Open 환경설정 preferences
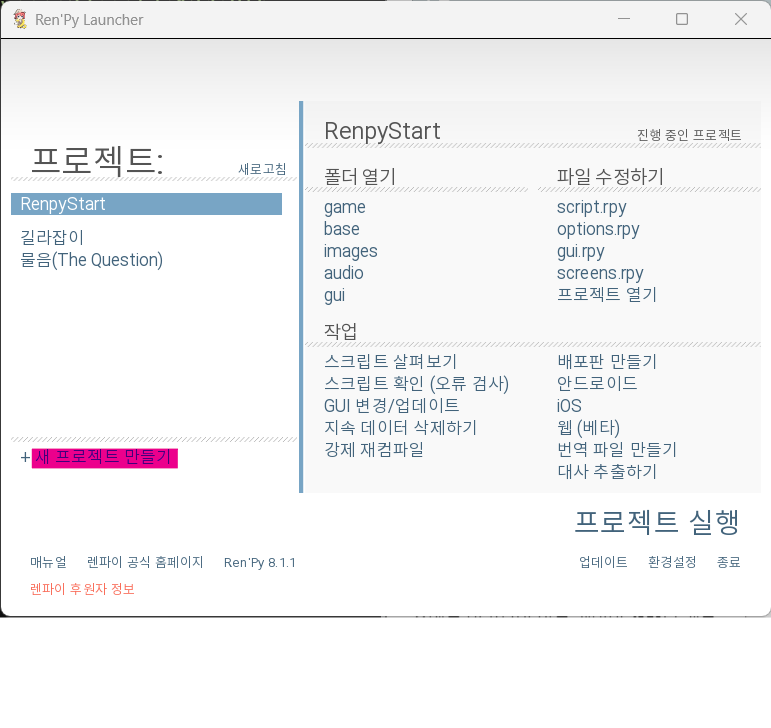Viewport: 771px width, 728px height. point(672,562)
